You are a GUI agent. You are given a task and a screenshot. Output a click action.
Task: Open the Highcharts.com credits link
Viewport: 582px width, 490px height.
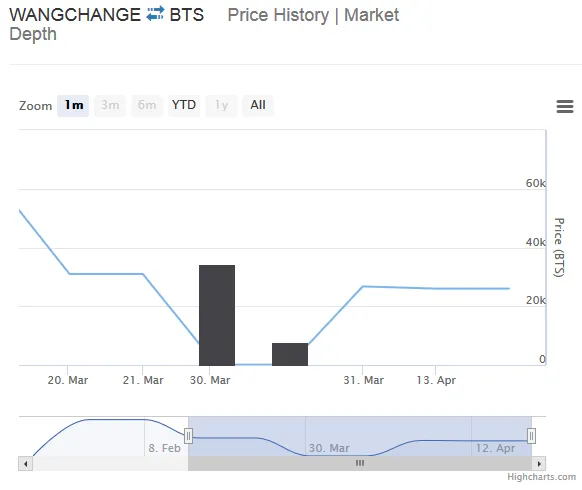[542, 477]
